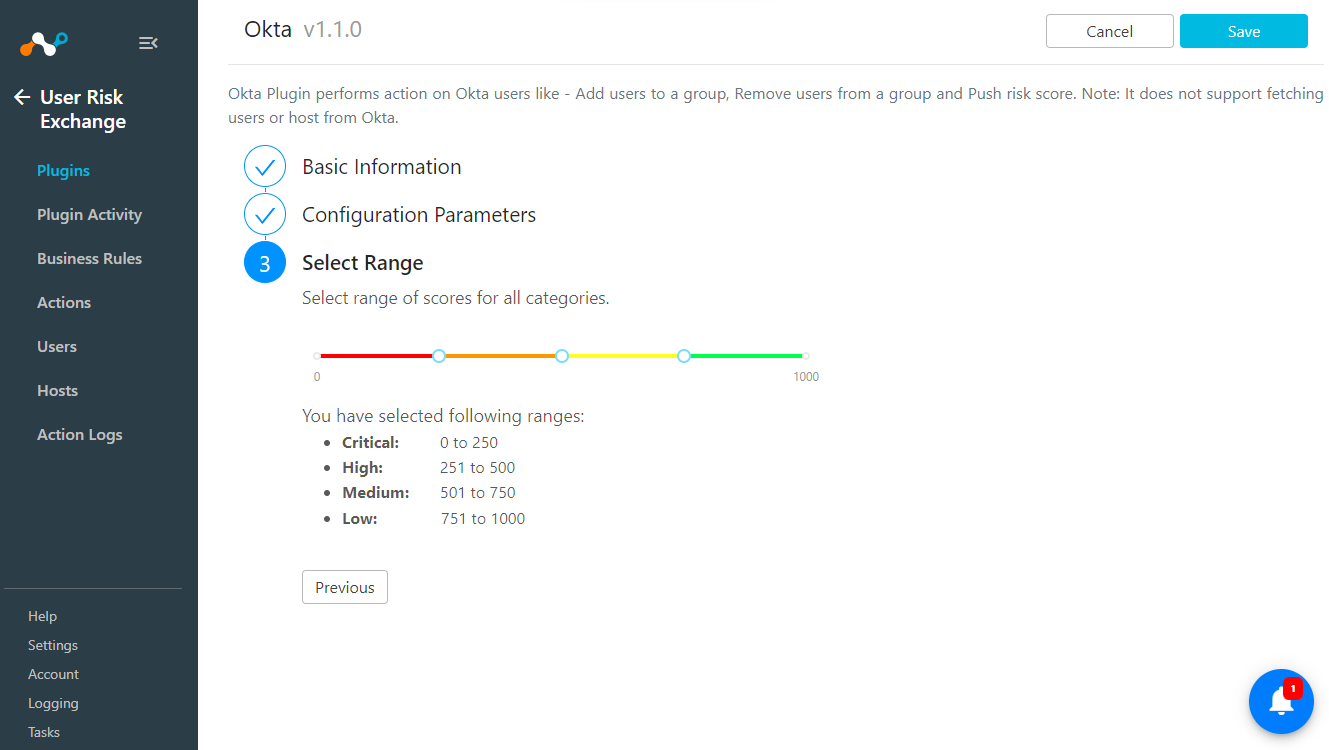The height and width of the screenshot is (750, 1329).
Task: Open Hosts in the sidebar
Action: (57, 391)
